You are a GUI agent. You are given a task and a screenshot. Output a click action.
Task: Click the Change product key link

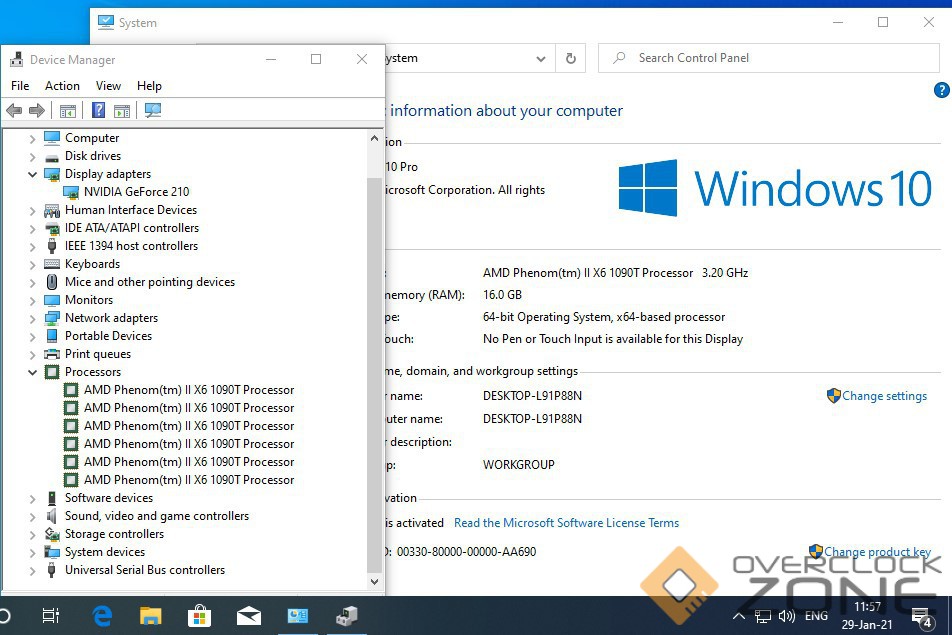pos(877,552)
